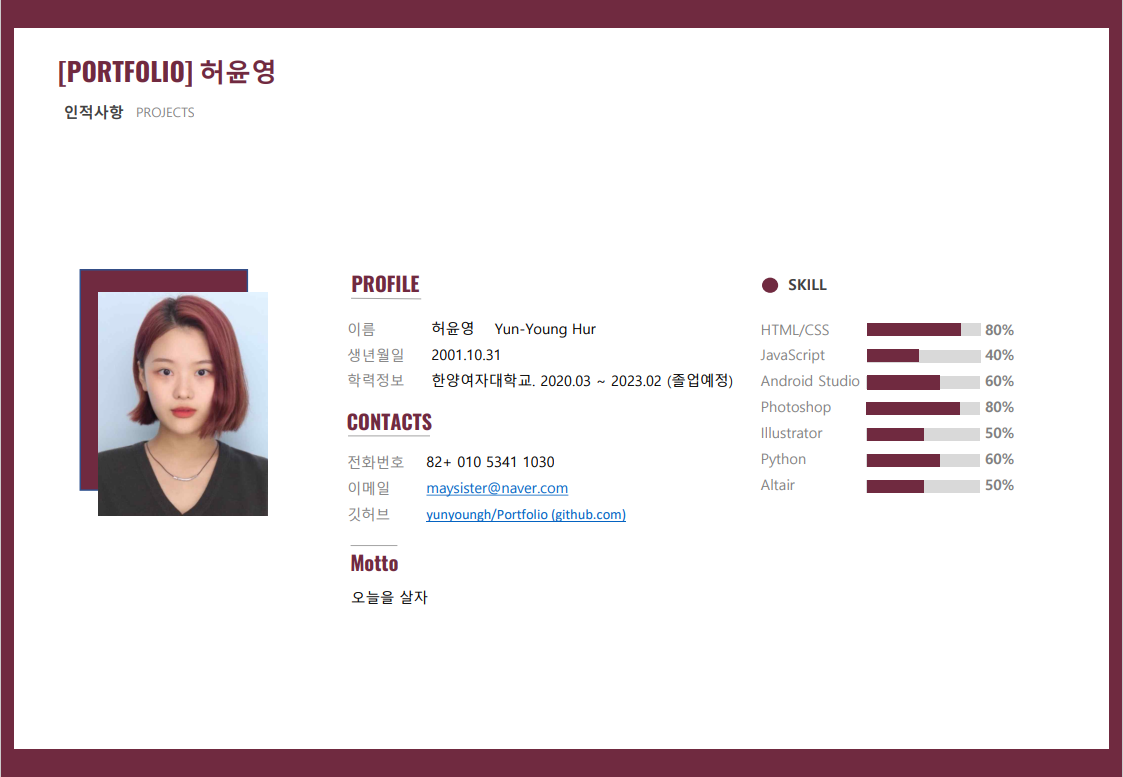The image size is (1123, 777).
Task: Click the 50% value next to Altair
Action: click(x=999, y=485)
